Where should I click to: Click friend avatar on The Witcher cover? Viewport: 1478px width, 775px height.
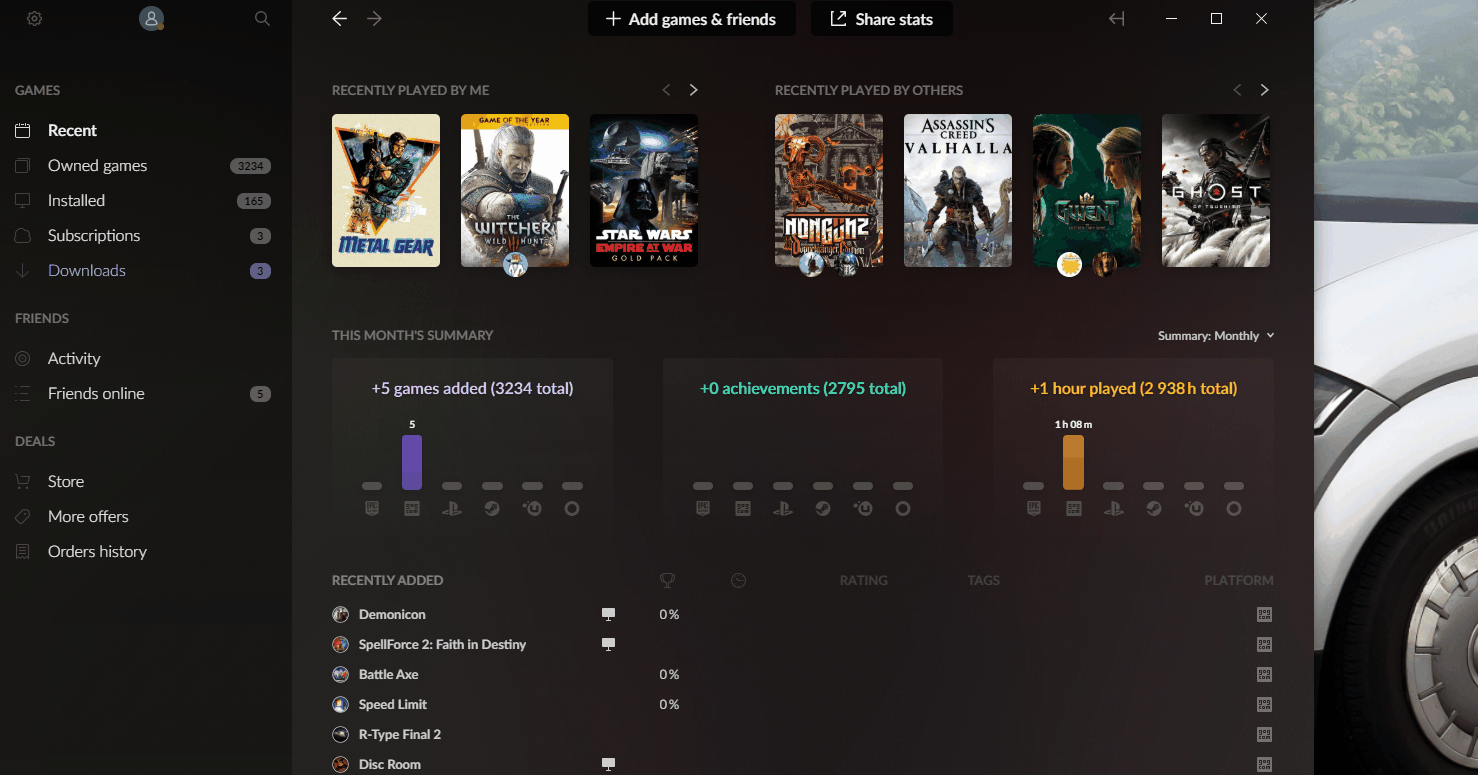(x=515, y=265)
